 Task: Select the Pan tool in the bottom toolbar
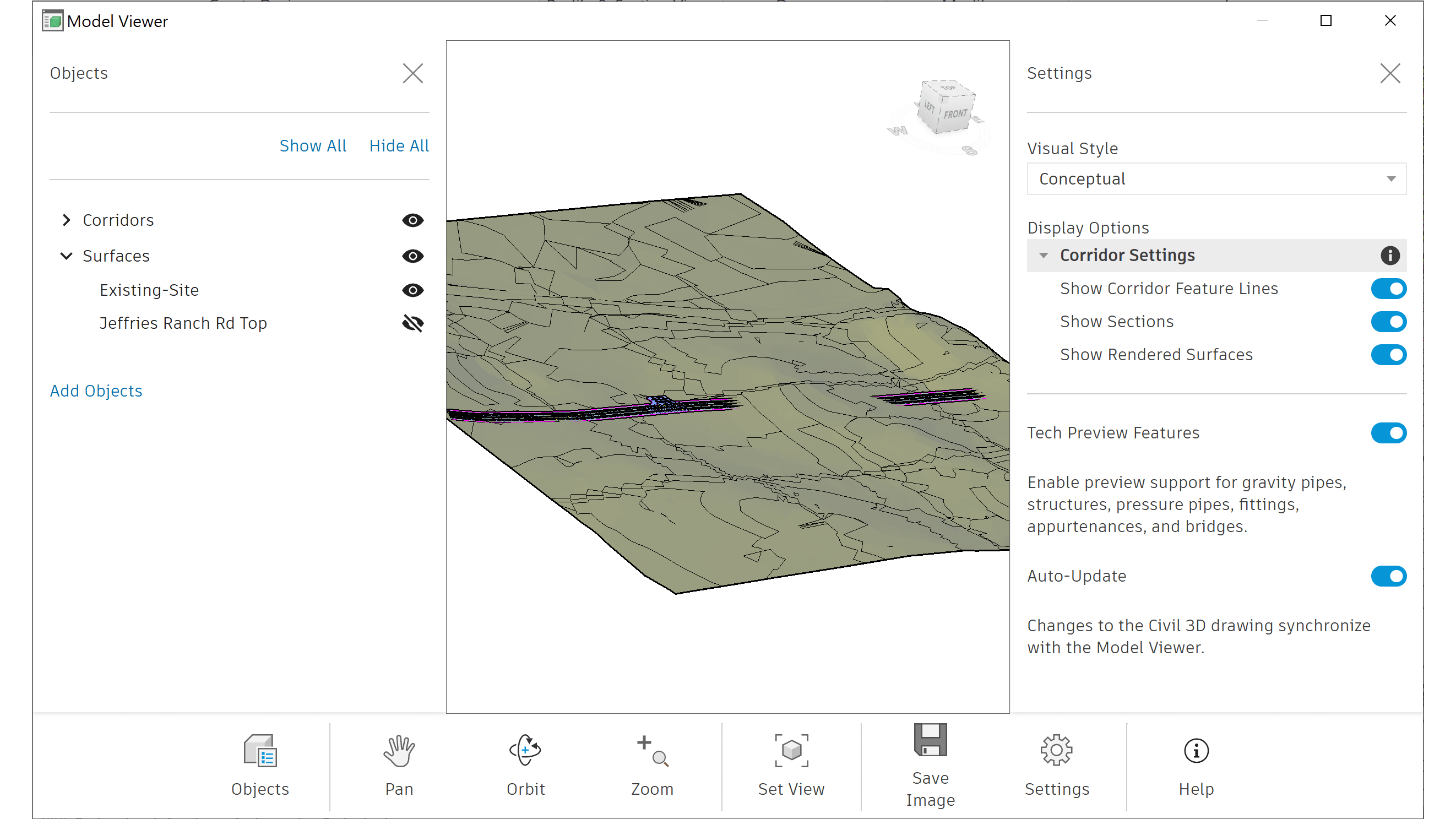(399, 766)
